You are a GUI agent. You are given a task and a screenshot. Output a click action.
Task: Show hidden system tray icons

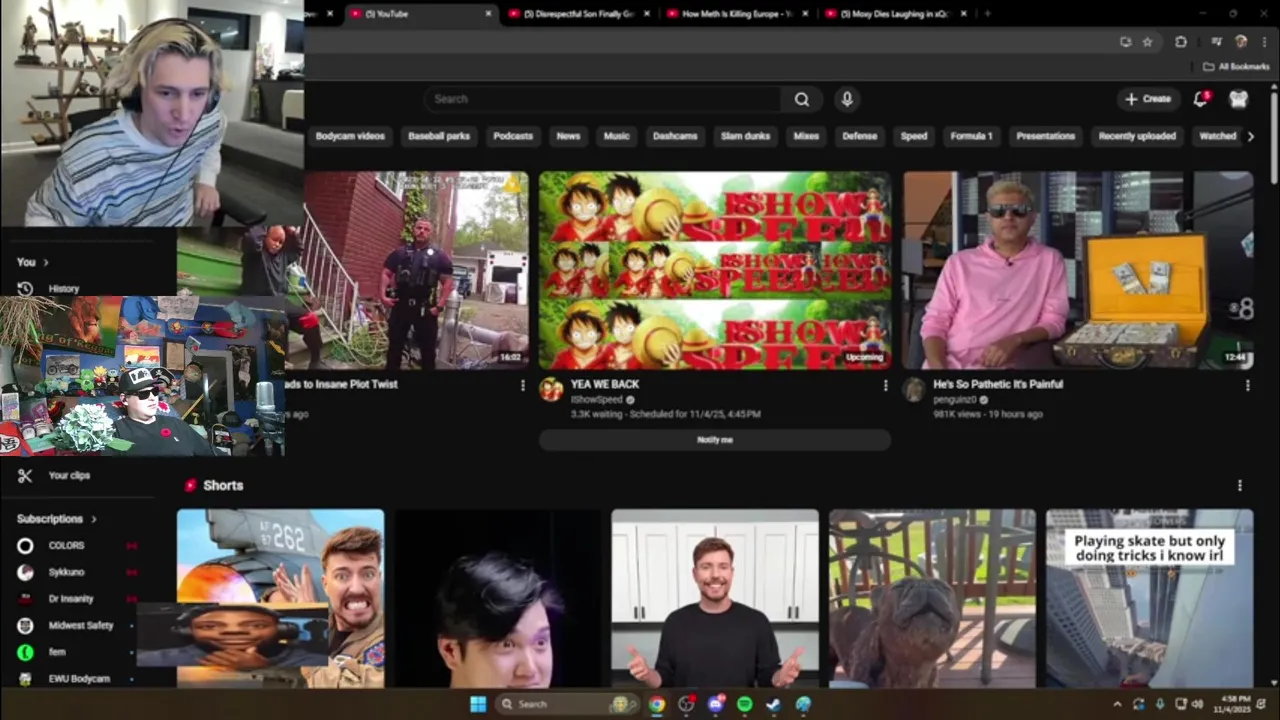click(x=1117, y=704)
